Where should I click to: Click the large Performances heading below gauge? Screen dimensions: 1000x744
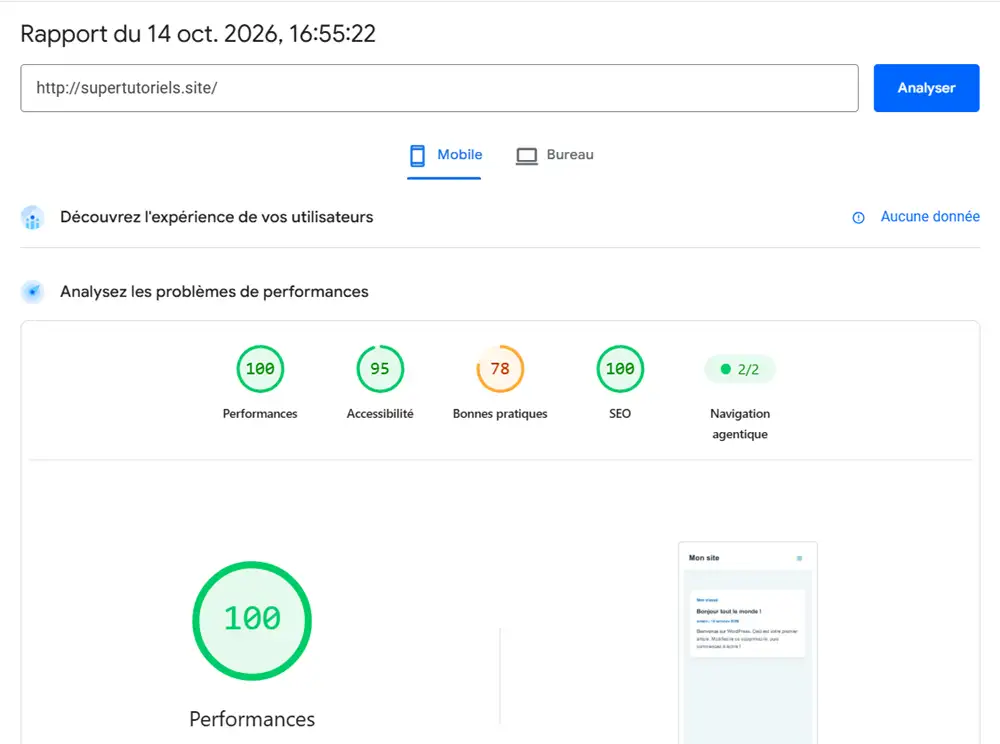252,719
